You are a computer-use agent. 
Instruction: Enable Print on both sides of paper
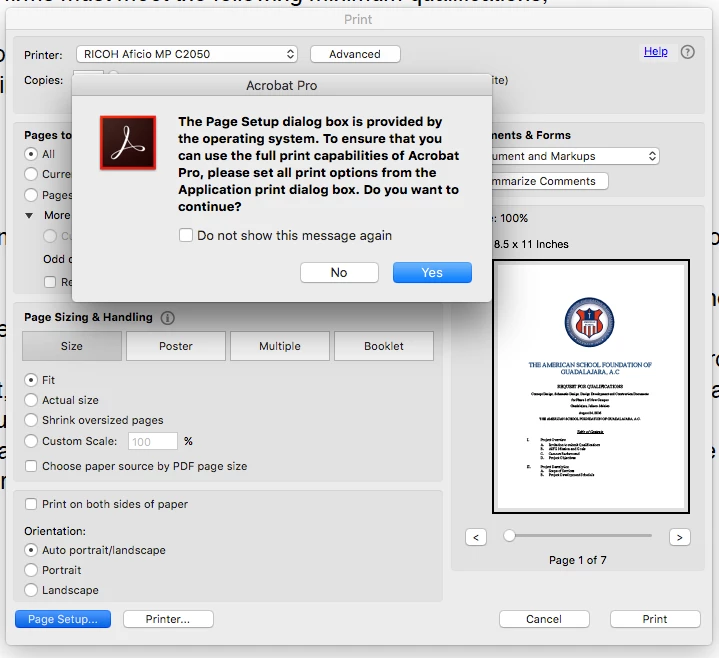[31, 504]
